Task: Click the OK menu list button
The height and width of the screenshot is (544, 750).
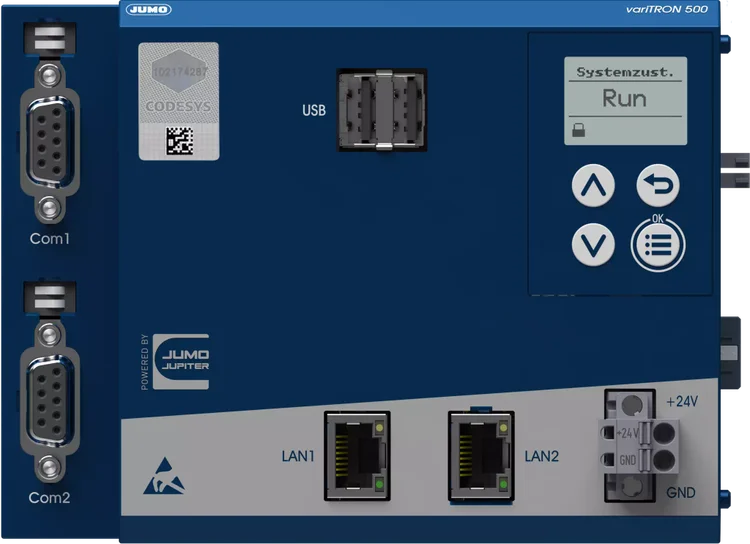Action: pos(658,245)
